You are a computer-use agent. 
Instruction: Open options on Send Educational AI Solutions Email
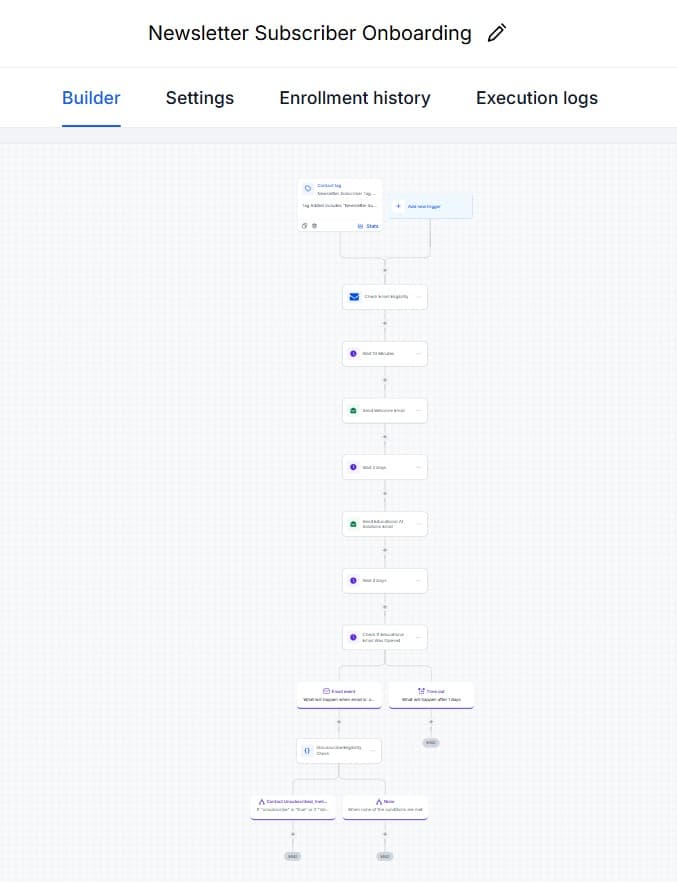click(x=418, y=524)
